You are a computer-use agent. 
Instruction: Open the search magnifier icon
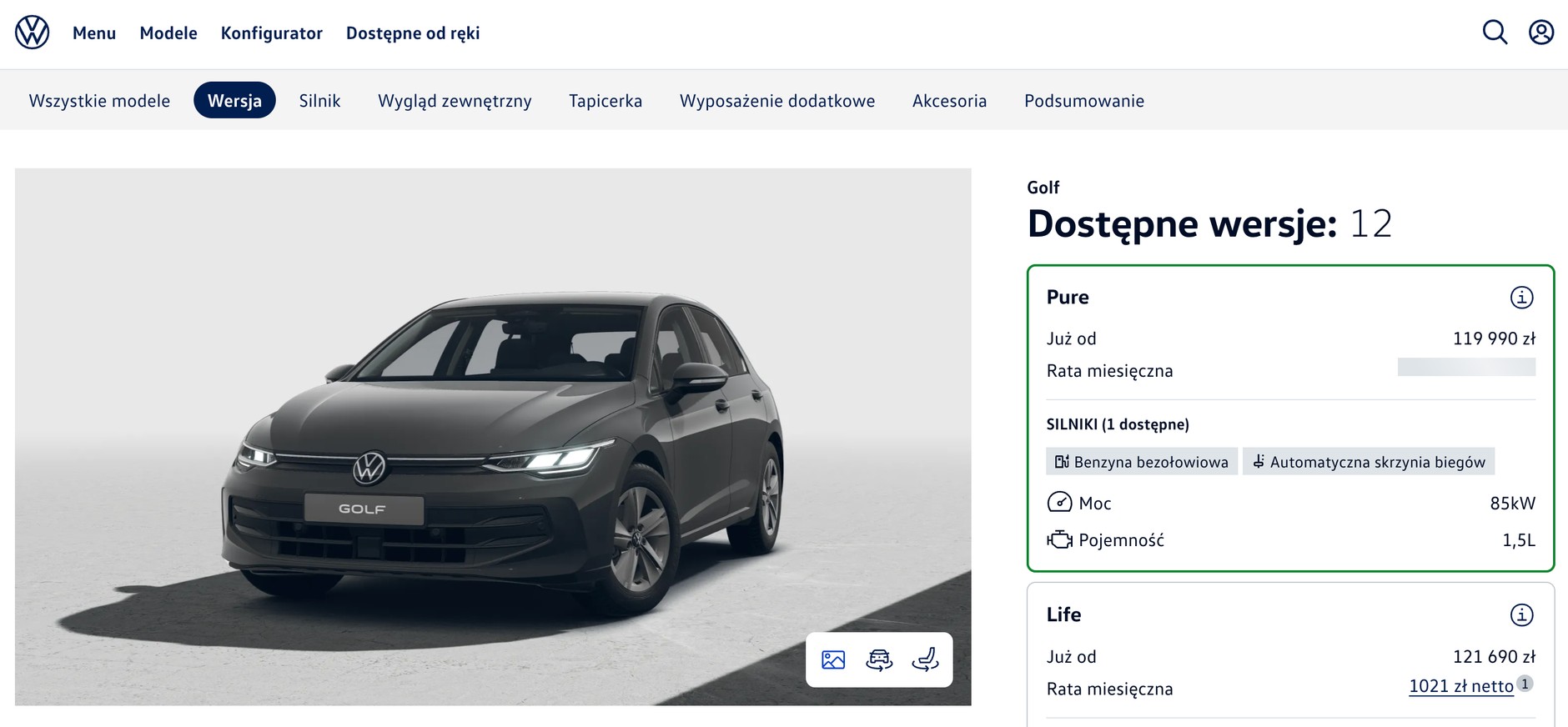[1495, 33]
